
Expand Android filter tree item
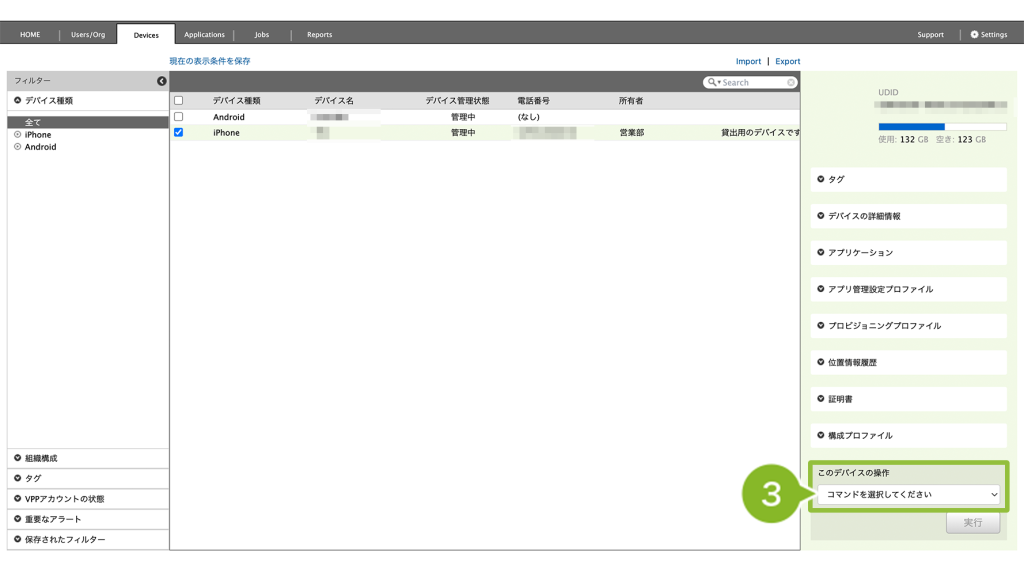coord(18,147)
